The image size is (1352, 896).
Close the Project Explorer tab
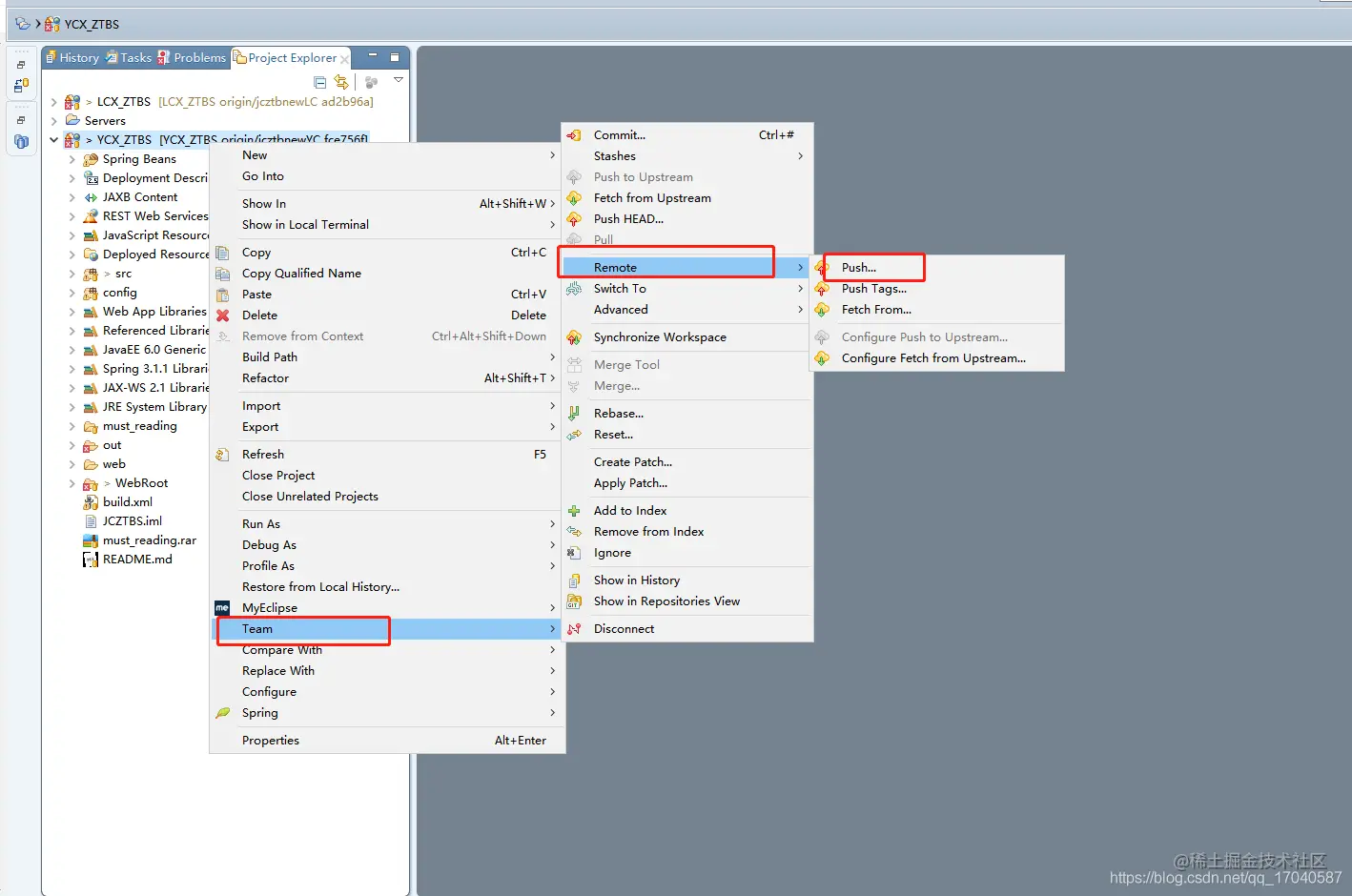[x=344, y=59]
